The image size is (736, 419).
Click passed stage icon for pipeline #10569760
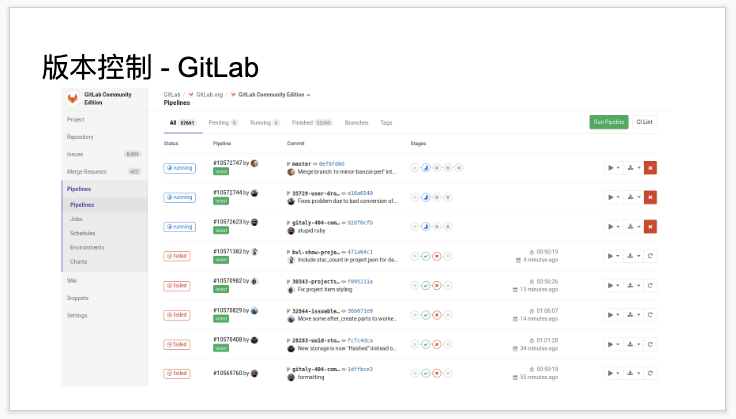426,373
